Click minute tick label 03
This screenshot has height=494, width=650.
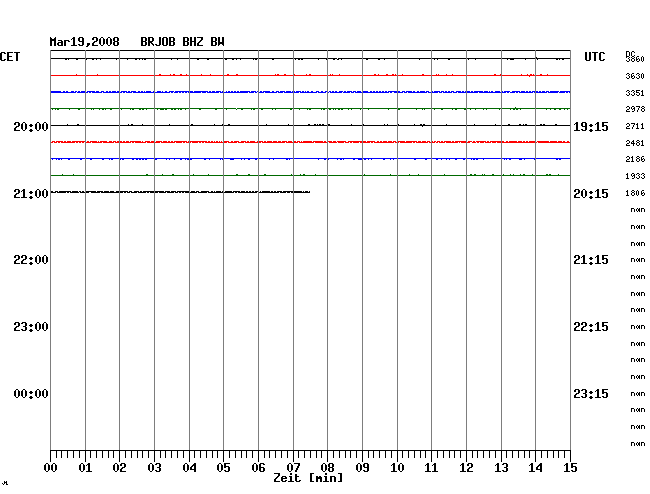[x=155, y=468]
